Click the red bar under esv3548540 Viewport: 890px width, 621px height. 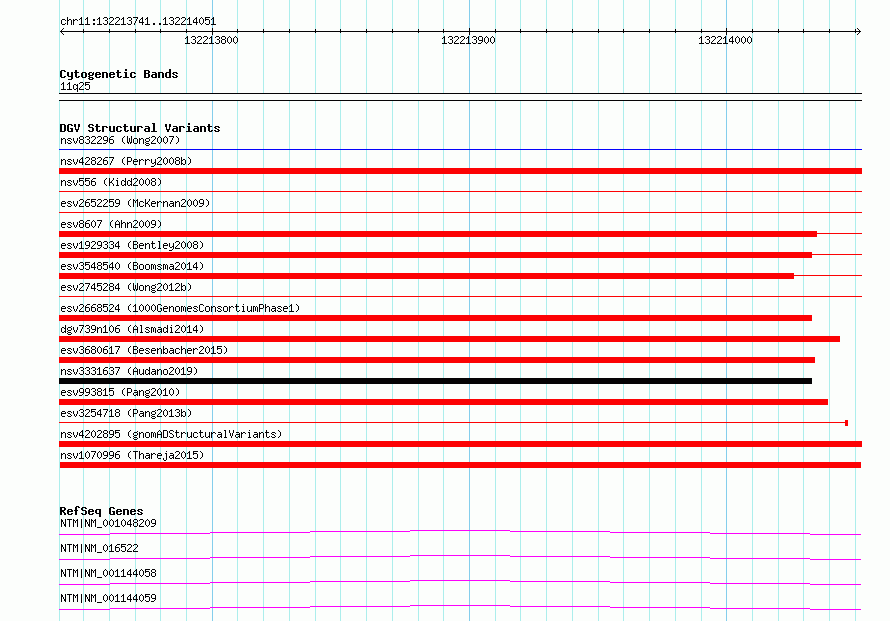(x=426, y=276)
